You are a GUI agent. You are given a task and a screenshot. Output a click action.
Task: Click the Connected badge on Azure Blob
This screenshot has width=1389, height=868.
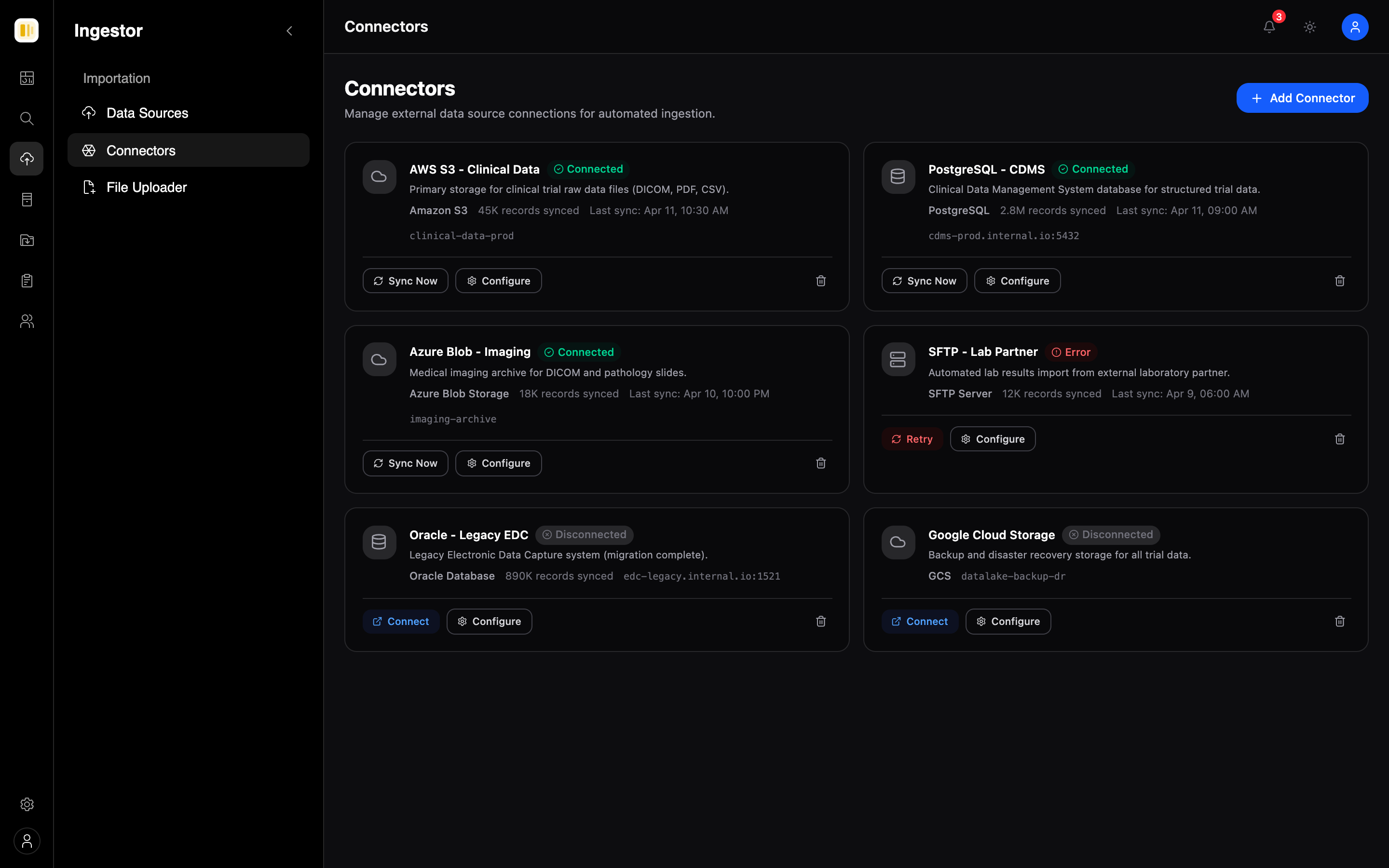pyautogui.click(x=579, y=352)
